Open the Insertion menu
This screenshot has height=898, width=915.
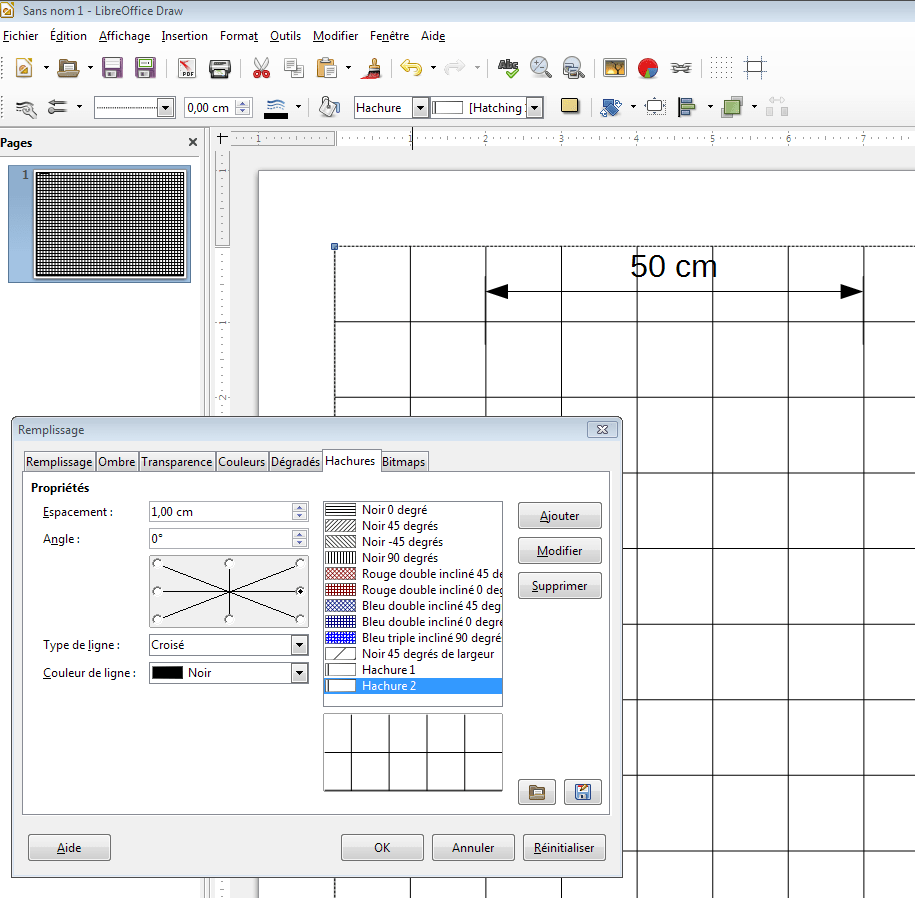point(184,36)
